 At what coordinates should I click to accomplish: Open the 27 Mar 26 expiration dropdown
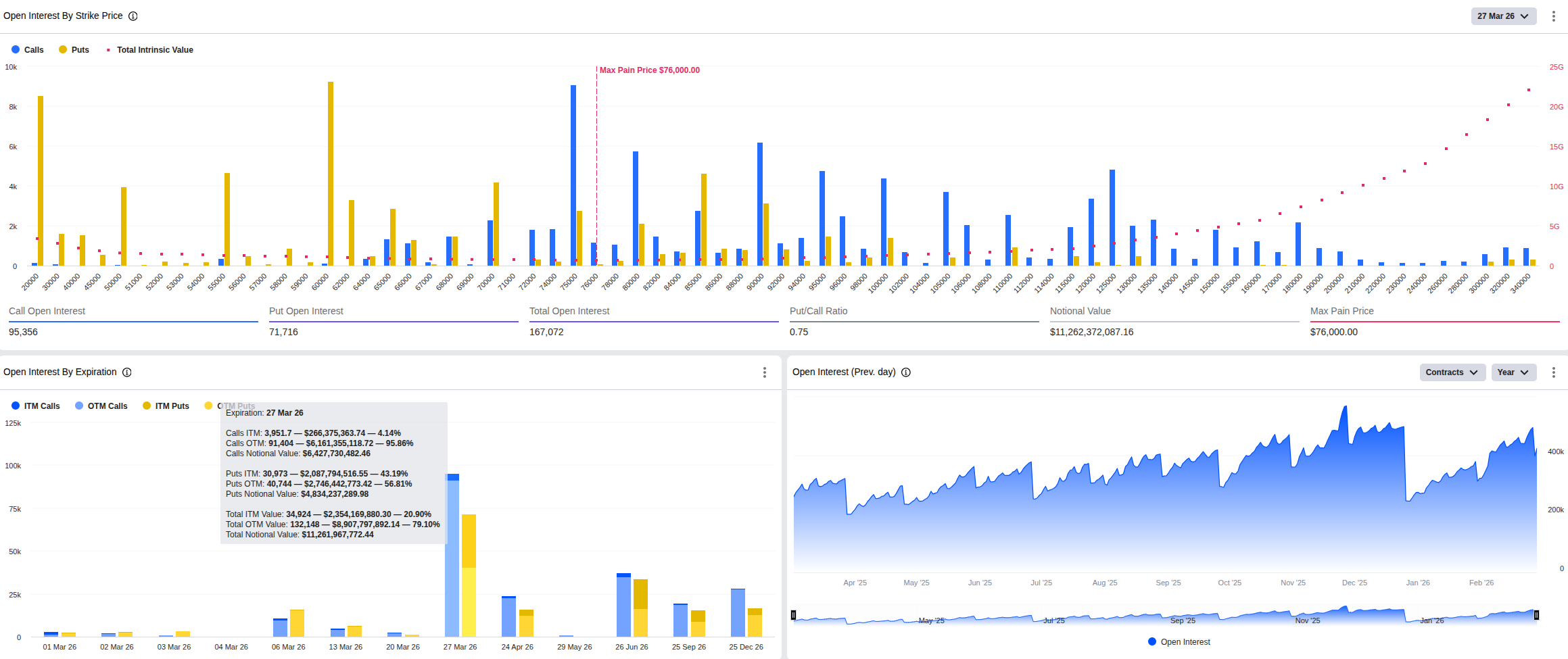(x=1503, y=16)
